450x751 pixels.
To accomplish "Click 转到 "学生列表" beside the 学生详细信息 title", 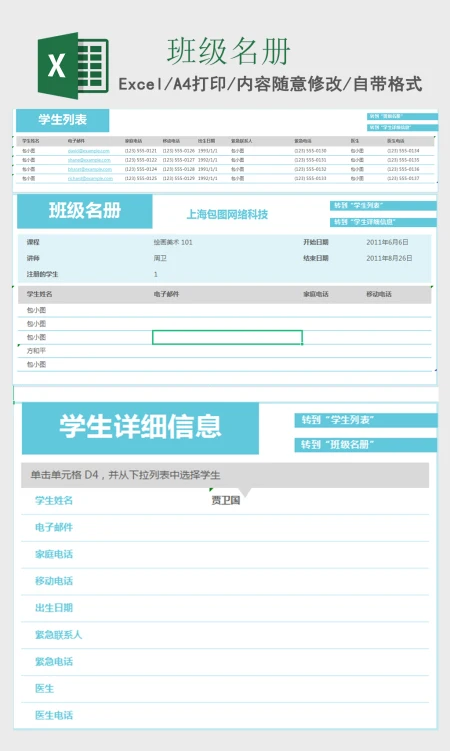I will coord(366,420).
